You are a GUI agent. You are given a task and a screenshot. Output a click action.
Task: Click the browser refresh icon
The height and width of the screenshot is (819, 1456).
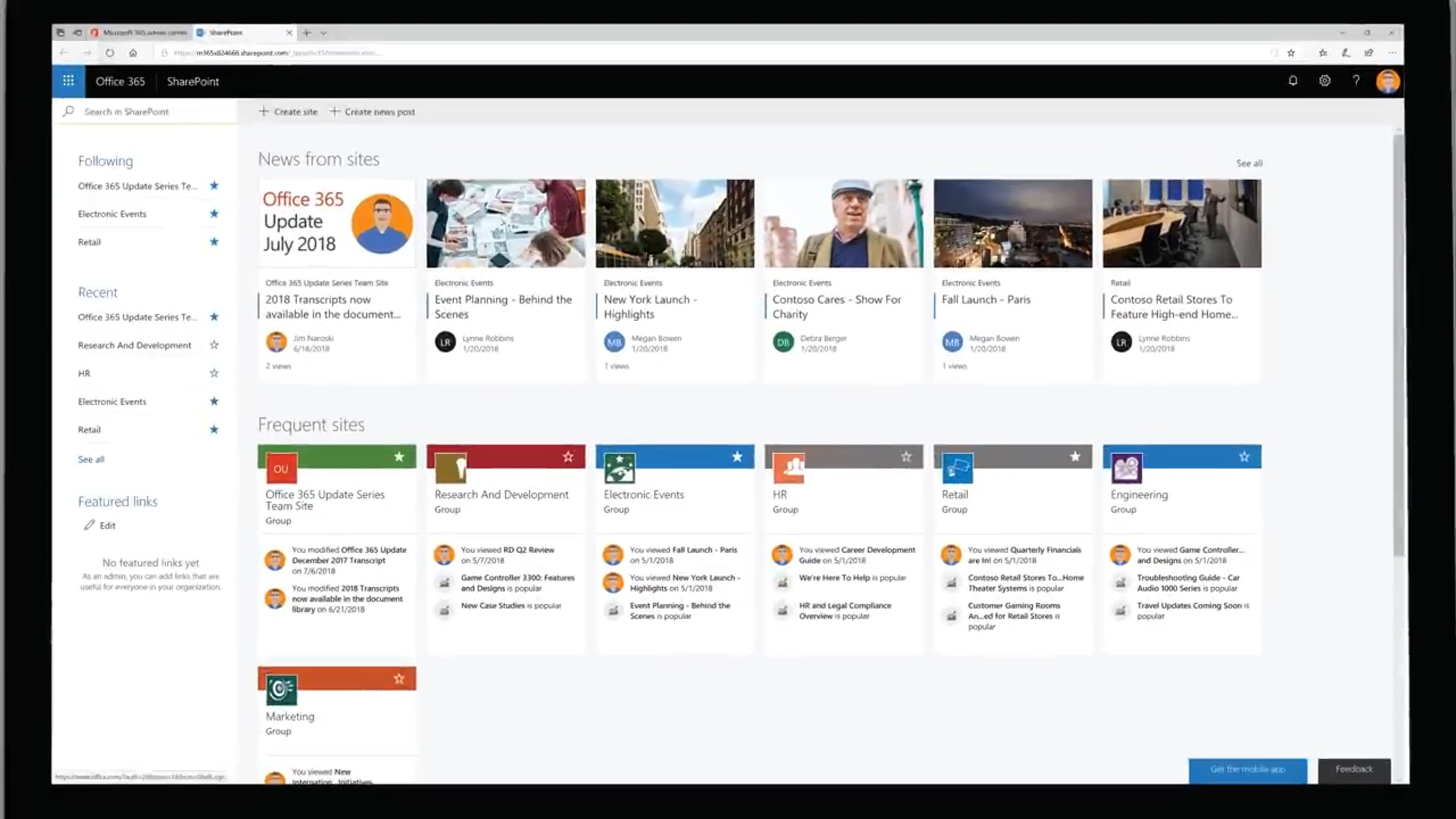click(110, 53)
